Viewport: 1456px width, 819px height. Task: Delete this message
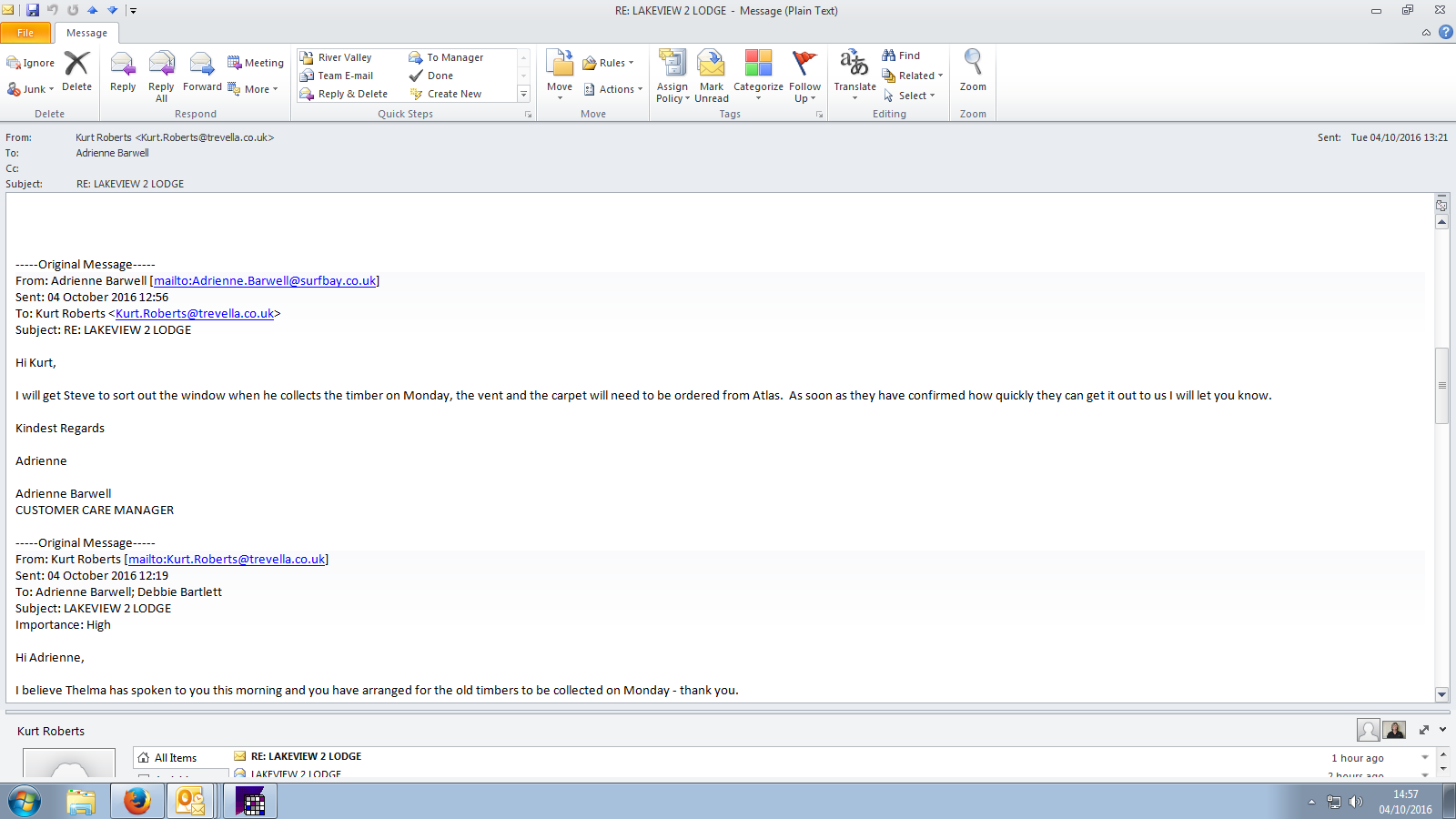76,71
